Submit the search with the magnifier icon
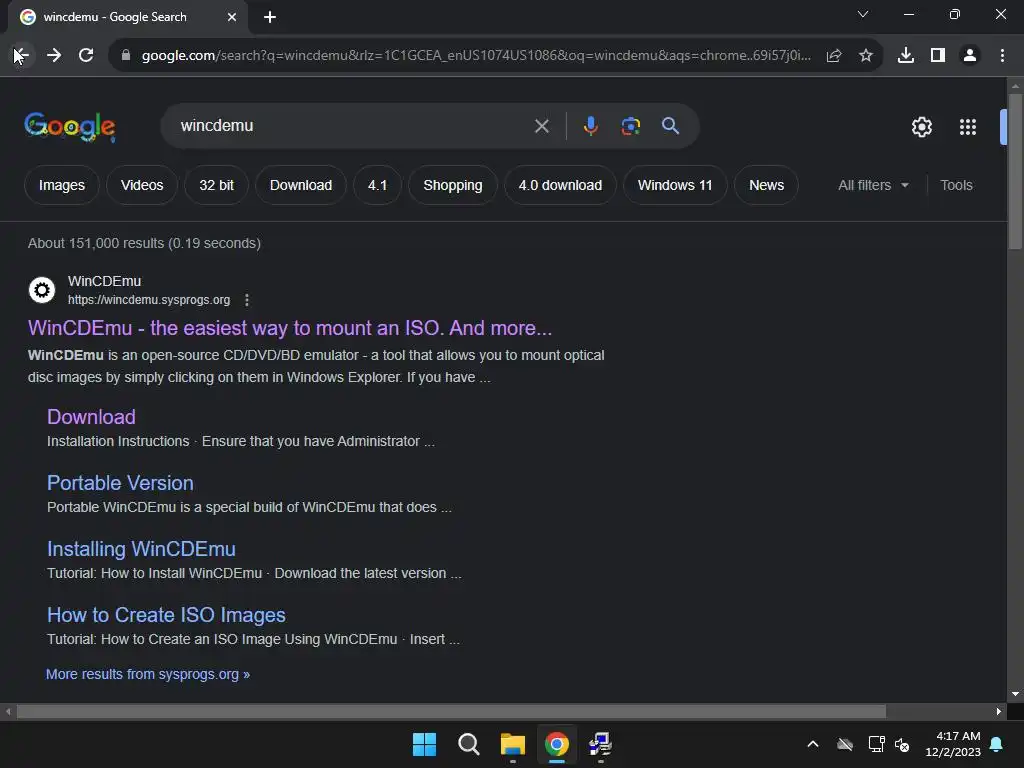 (671, 125)
